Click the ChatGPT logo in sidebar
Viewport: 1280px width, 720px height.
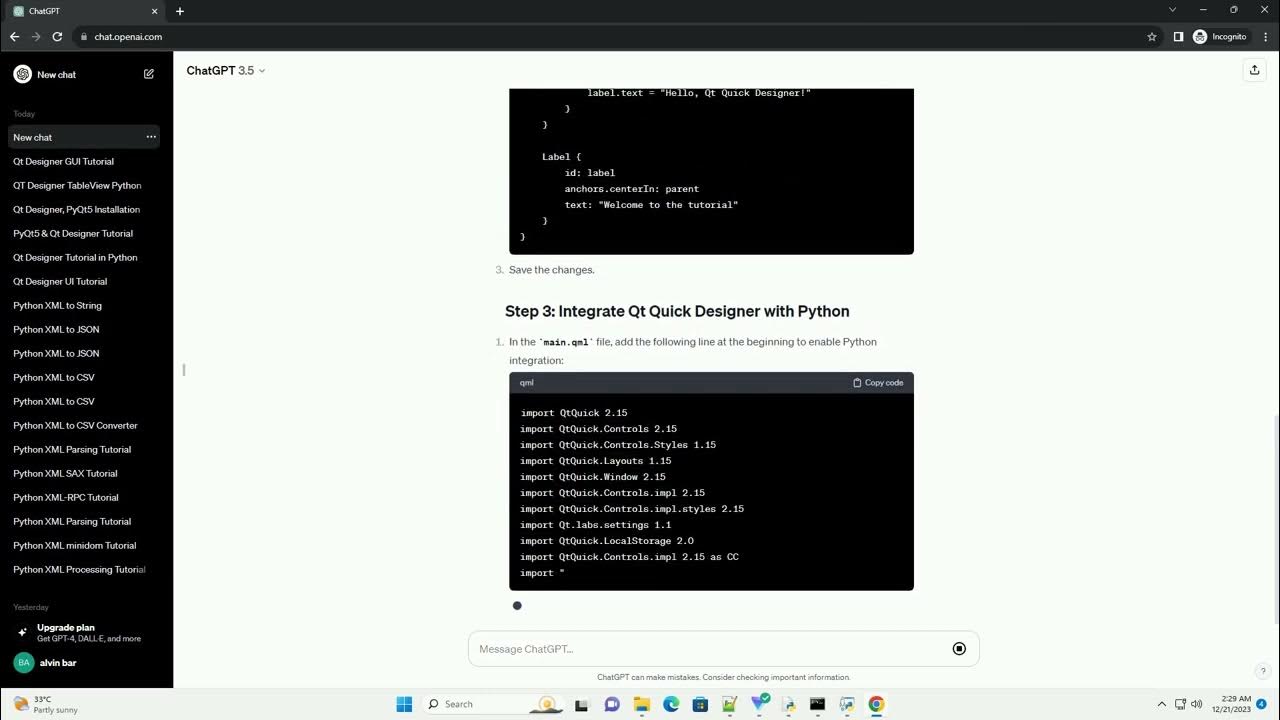pos(22,74)
